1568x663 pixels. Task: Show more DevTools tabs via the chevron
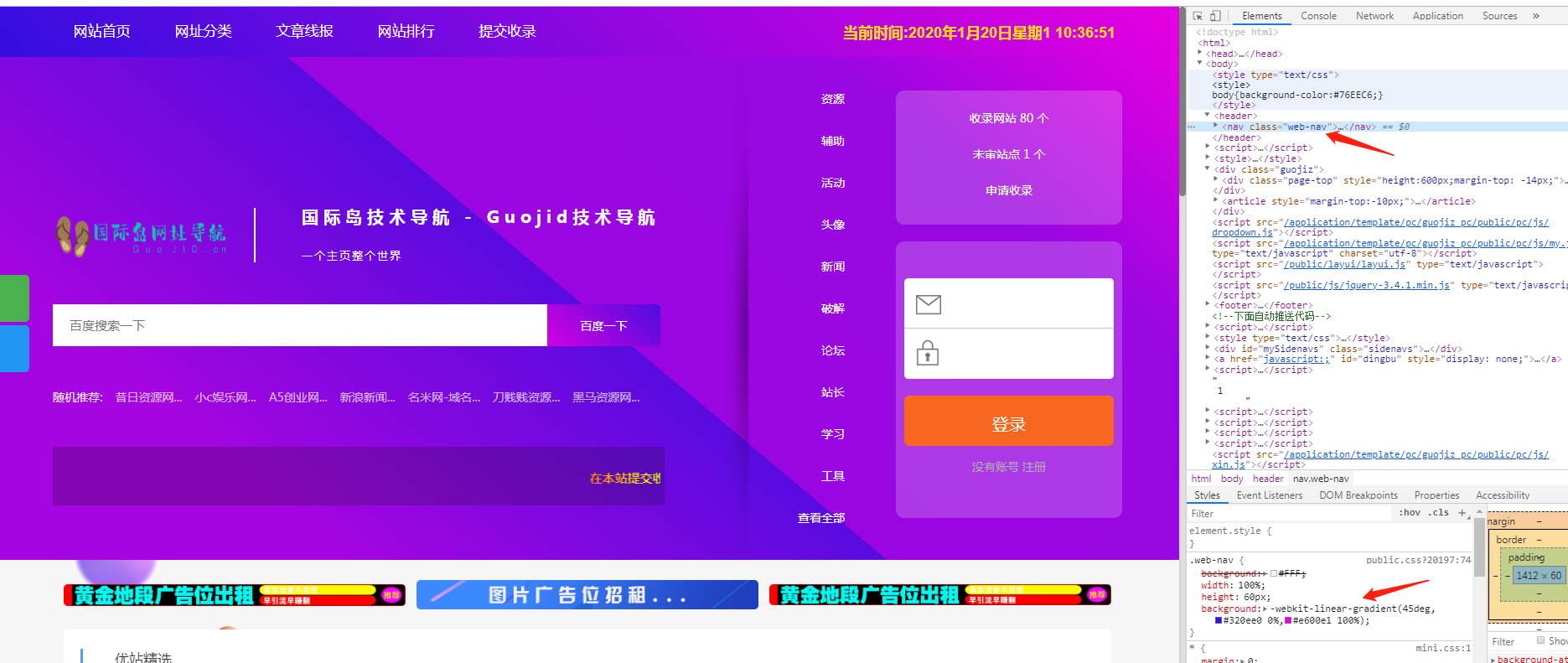(x=1536, y=16)
